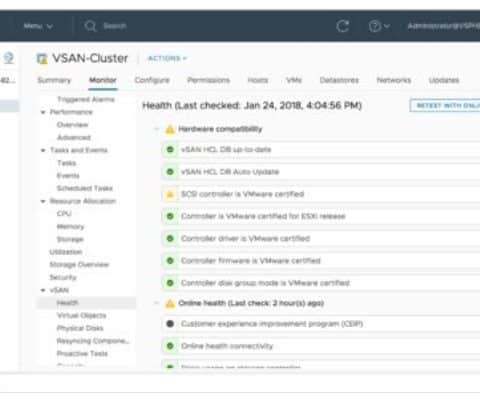Click green icon for Controller certified for ESXi release
Image resolution: width=480 pixels, height=403 pixels.
click(170, 216)
